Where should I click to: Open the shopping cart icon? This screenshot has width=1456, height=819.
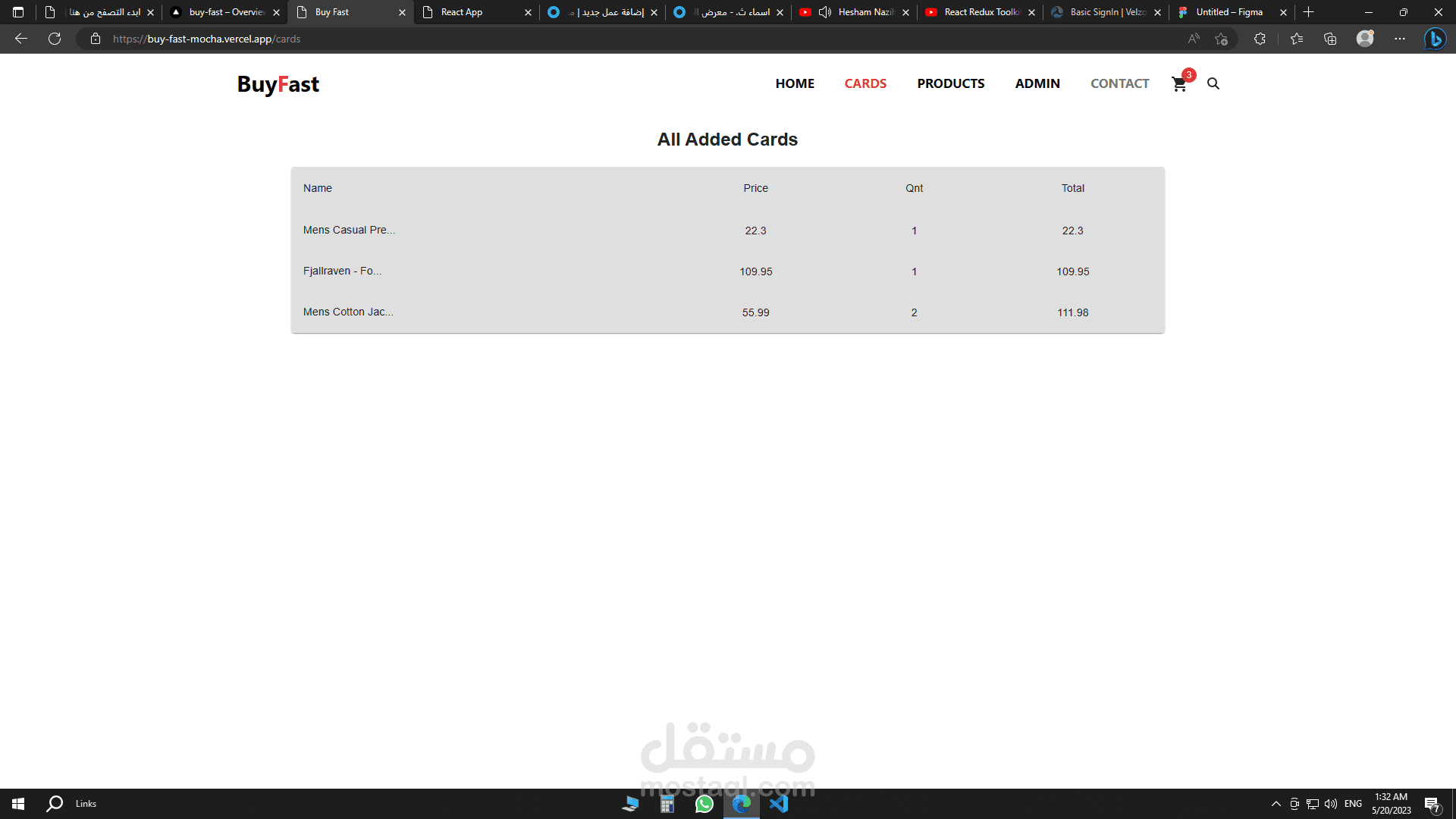1179,84
